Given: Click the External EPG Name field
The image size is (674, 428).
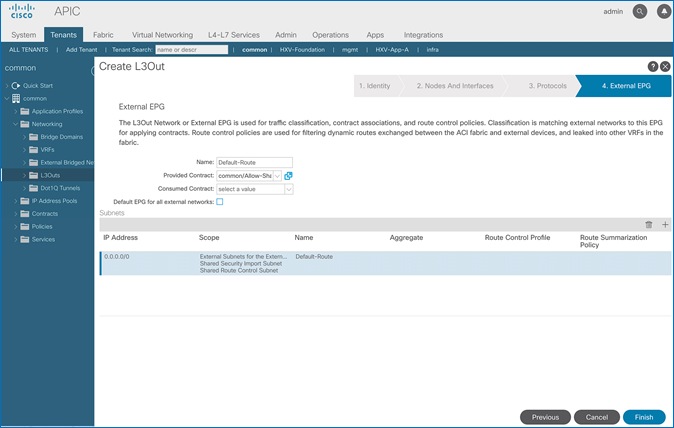Looking at the screenshot, I should pyautogui.click(x=254, y=162).
